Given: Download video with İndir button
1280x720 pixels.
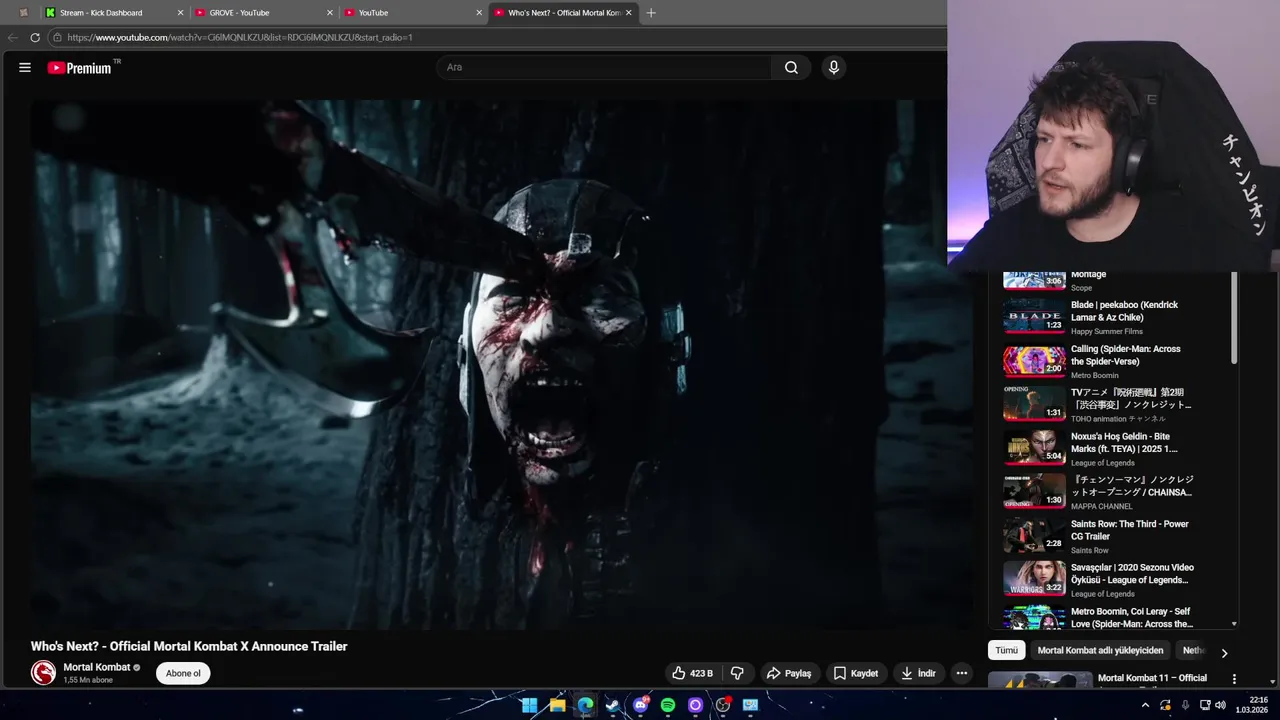Looking at the screenshot, I should (x=917, y=673).
